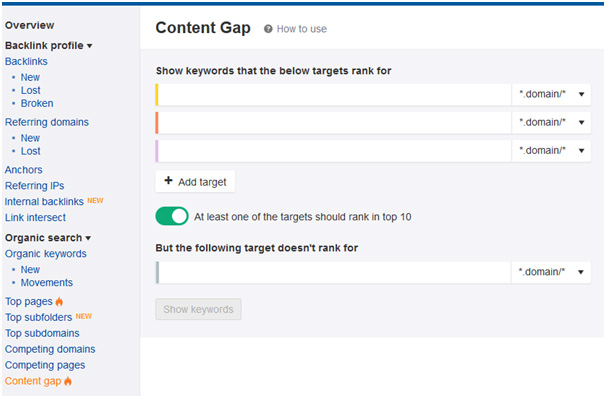Toggle the top 10 ranking switch
606x398 pixels.
click(x=172, y=216)
